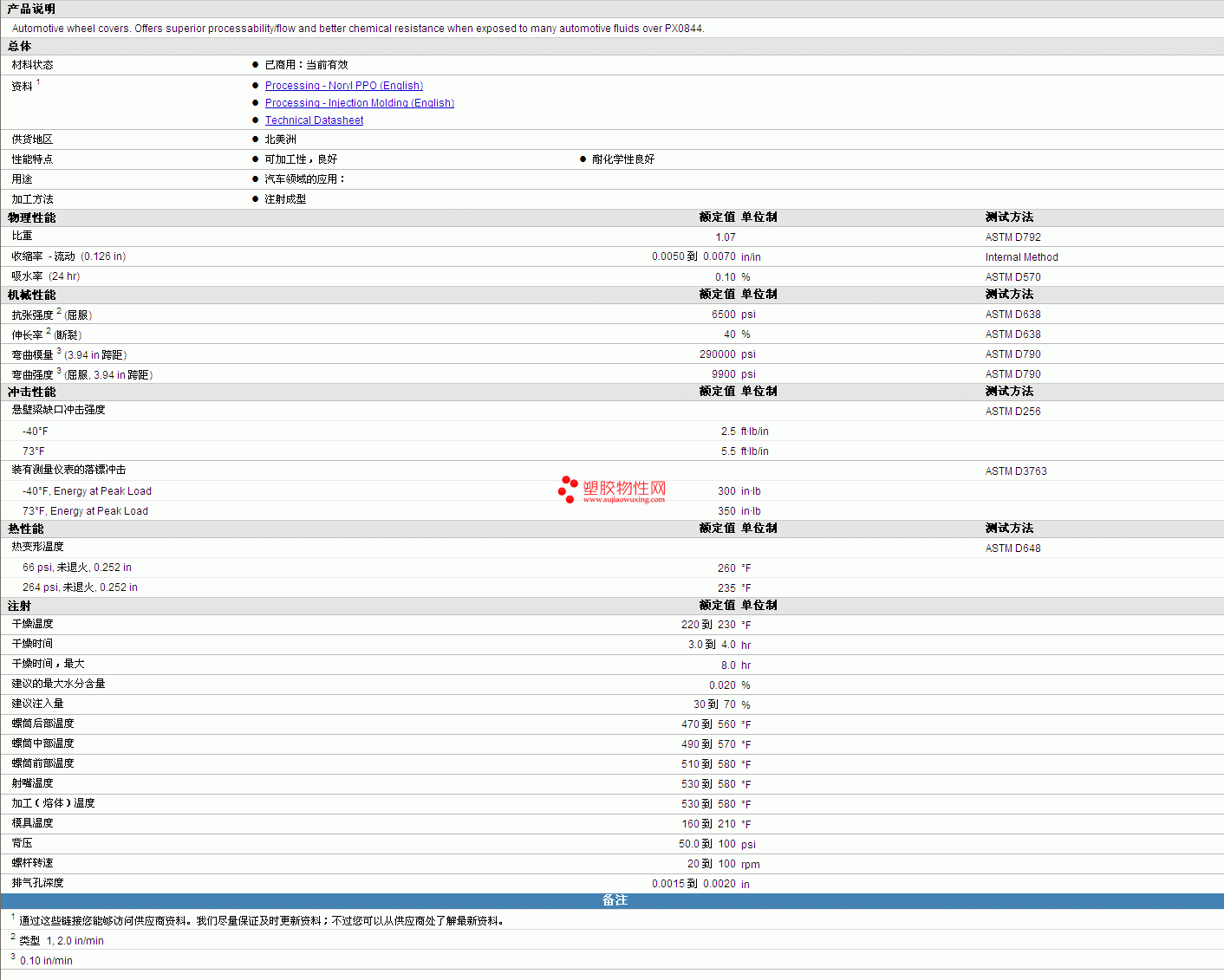Select the 机械性能 section header

(32, 295)
